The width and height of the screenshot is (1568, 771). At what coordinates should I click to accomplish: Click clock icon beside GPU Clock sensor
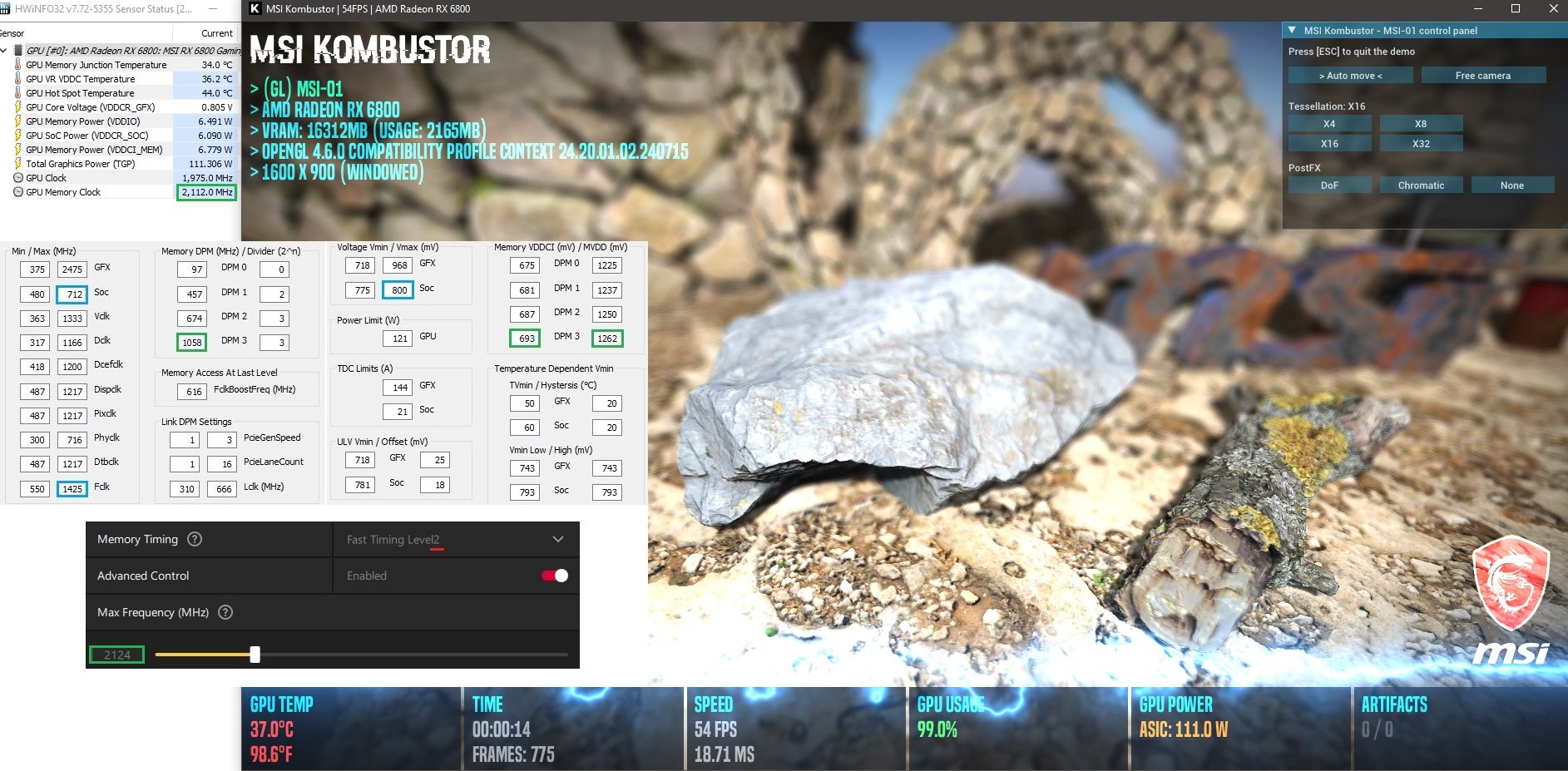pos(18,178)
